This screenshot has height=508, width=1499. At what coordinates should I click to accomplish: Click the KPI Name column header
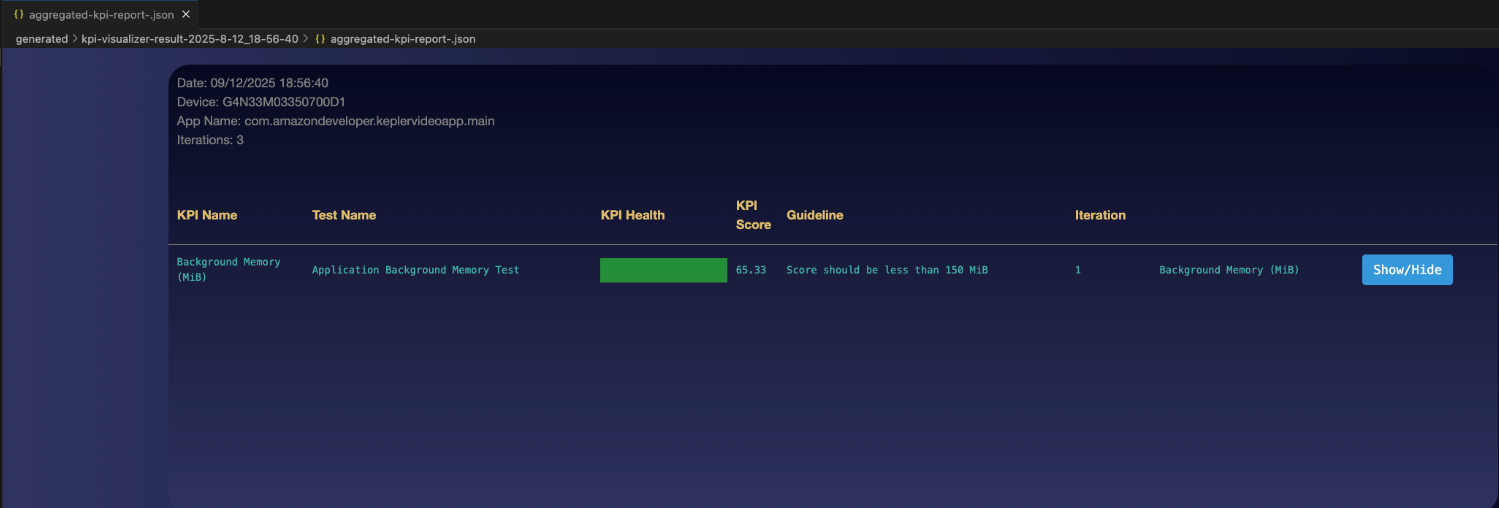coord(207,215)
